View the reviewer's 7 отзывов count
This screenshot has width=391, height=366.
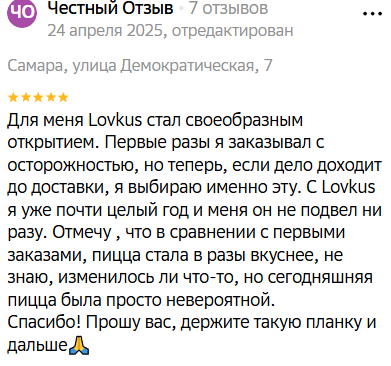(x=229, y=8)
